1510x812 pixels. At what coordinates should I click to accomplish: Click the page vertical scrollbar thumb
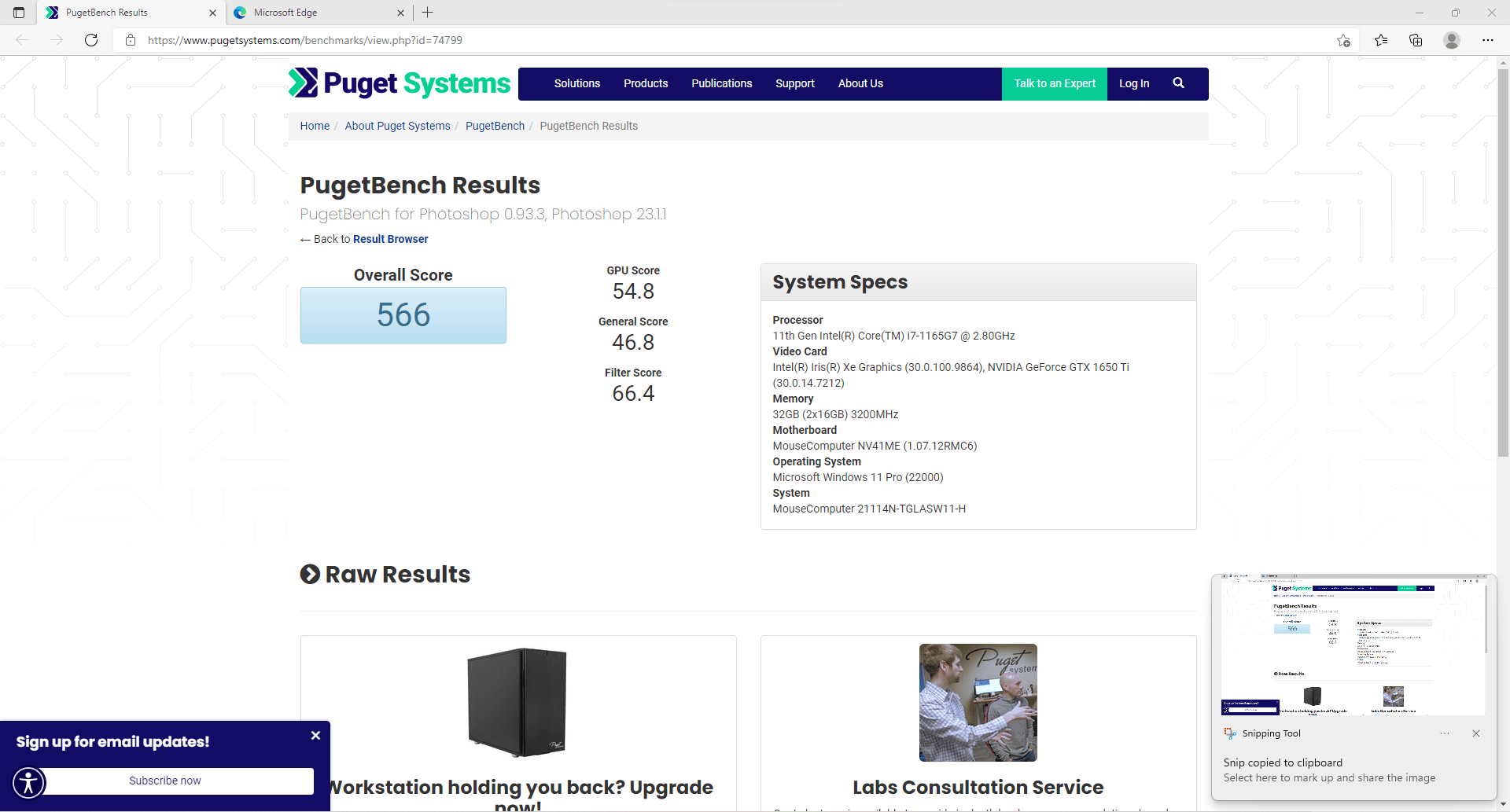[x=1503, y=263]
